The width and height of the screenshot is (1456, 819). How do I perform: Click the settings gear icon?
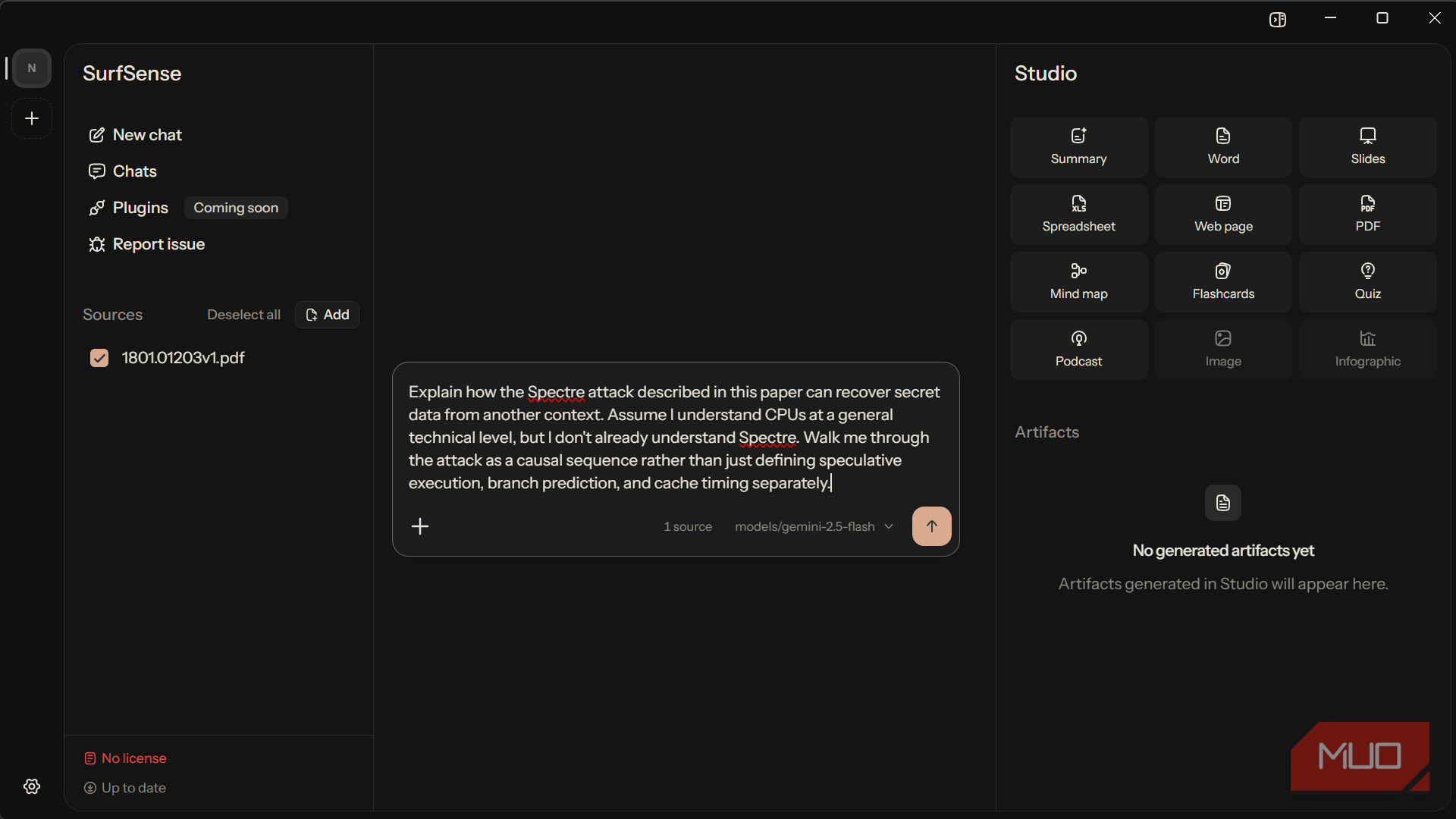[x=32, y=786]
